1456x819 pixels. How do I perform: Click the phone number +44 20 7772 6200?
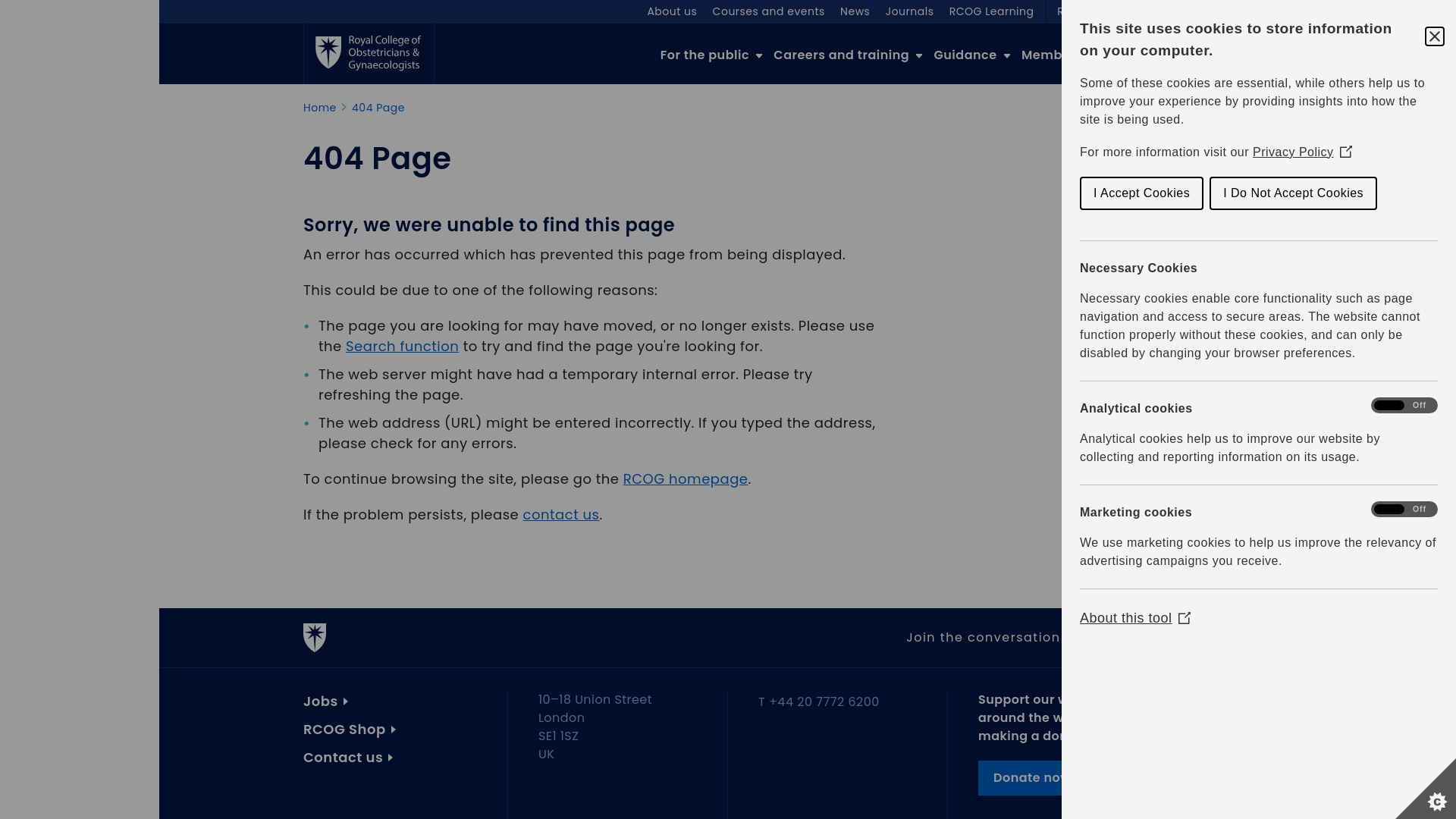(824, 702)
